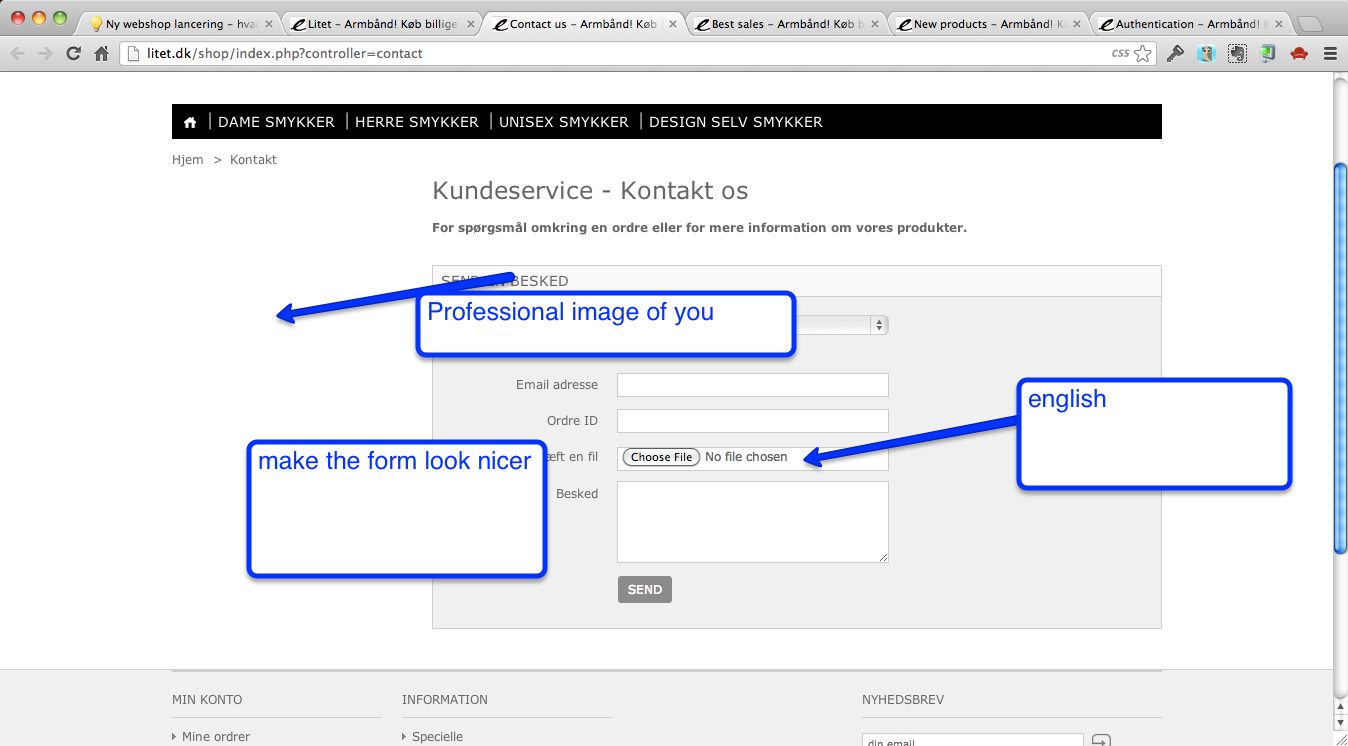Click the browser home button in the toolbar

point(101,54)
